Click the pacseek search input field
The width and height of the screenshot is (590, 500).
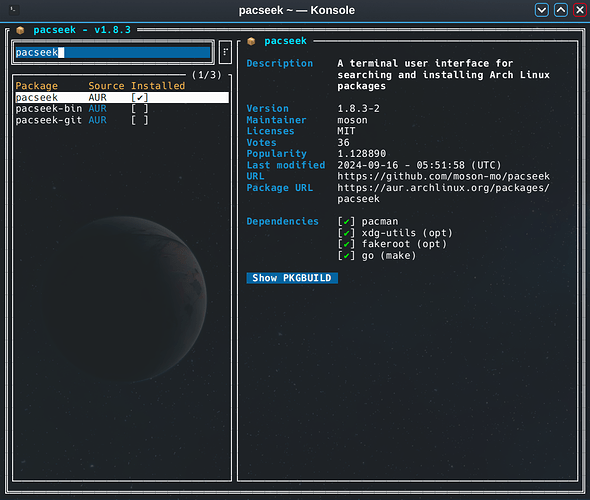[x=113, y=52]
